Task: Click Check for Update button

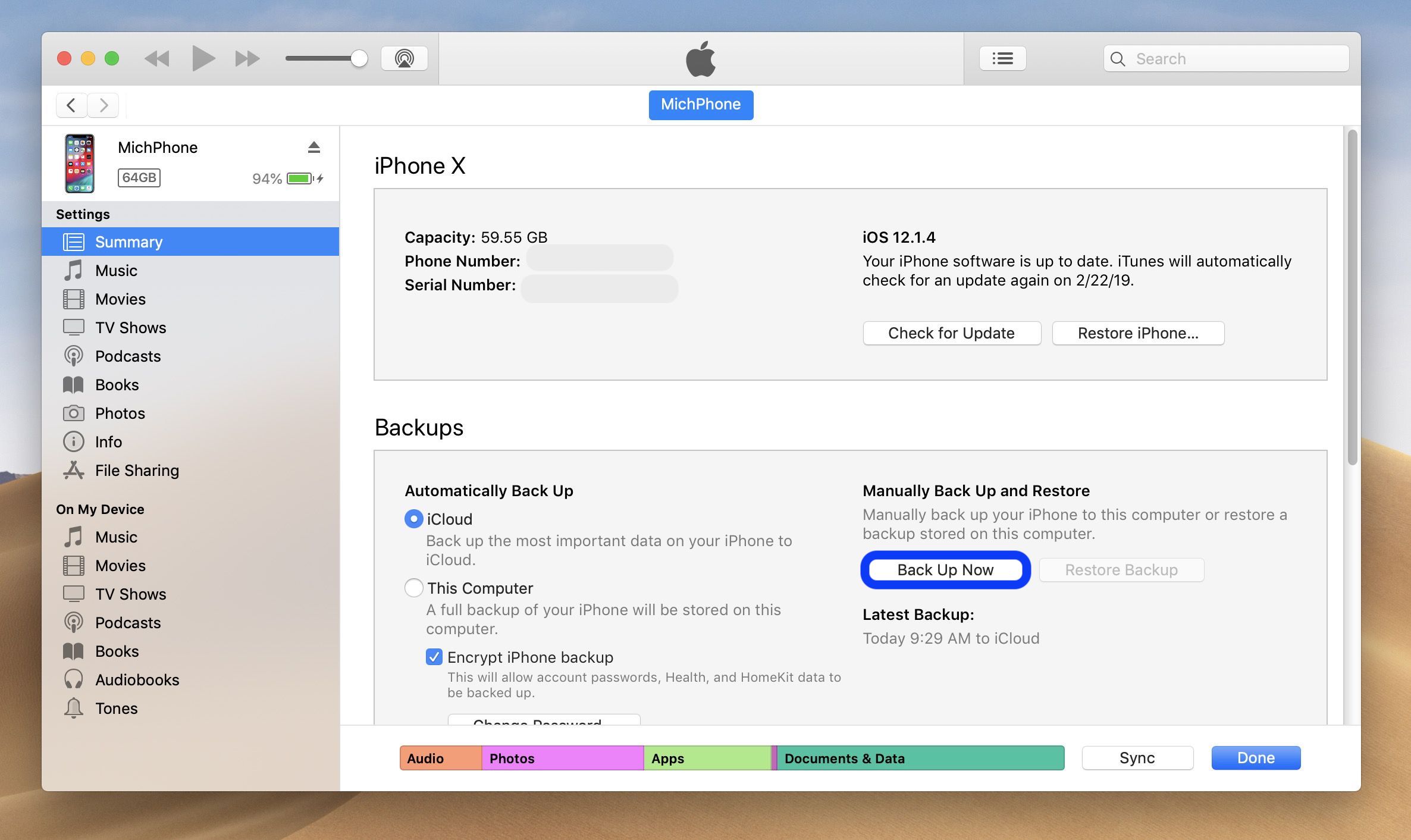Action: (x=952, y=332)
